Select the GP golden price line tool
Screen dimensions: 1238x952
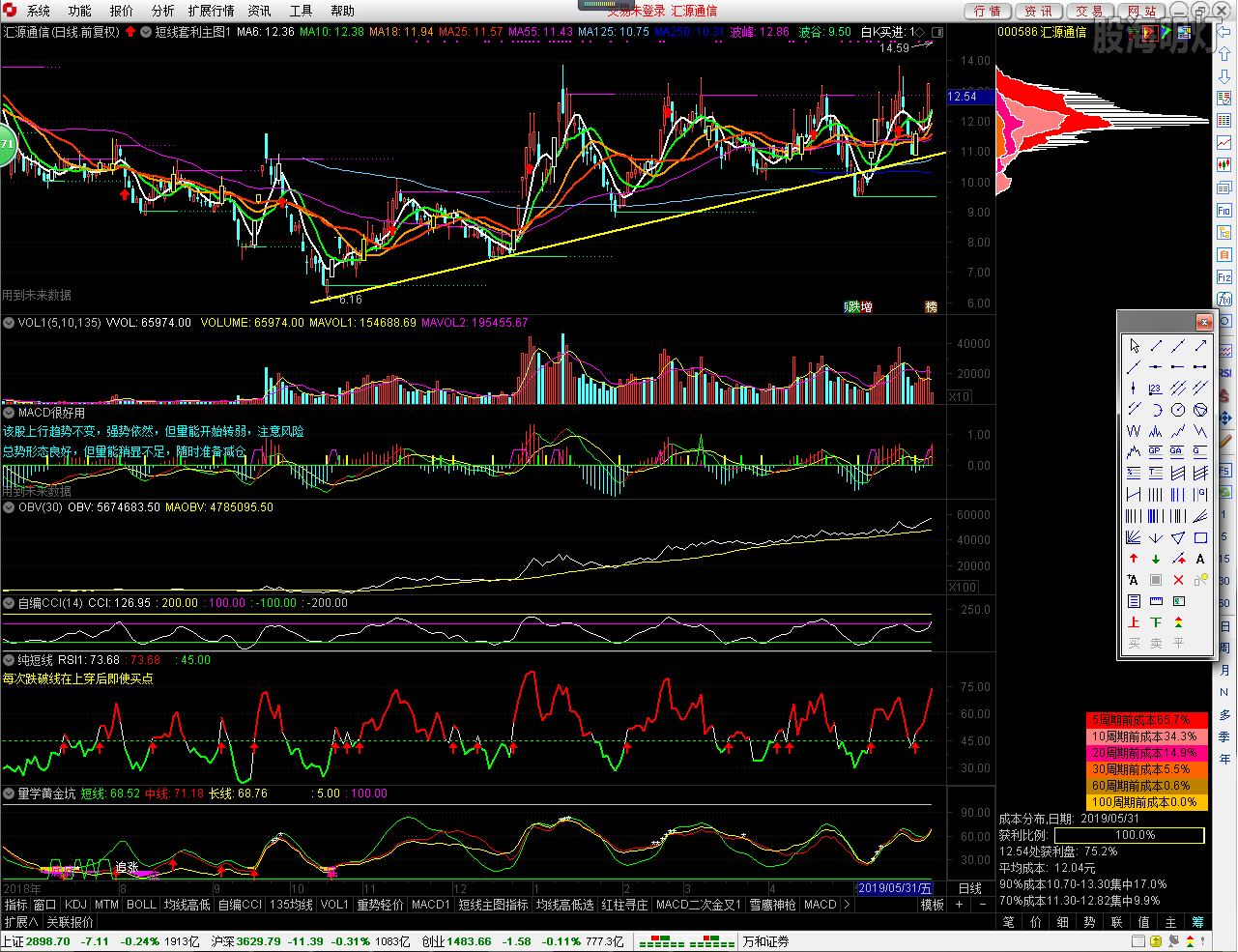[x=1156, y=451]
